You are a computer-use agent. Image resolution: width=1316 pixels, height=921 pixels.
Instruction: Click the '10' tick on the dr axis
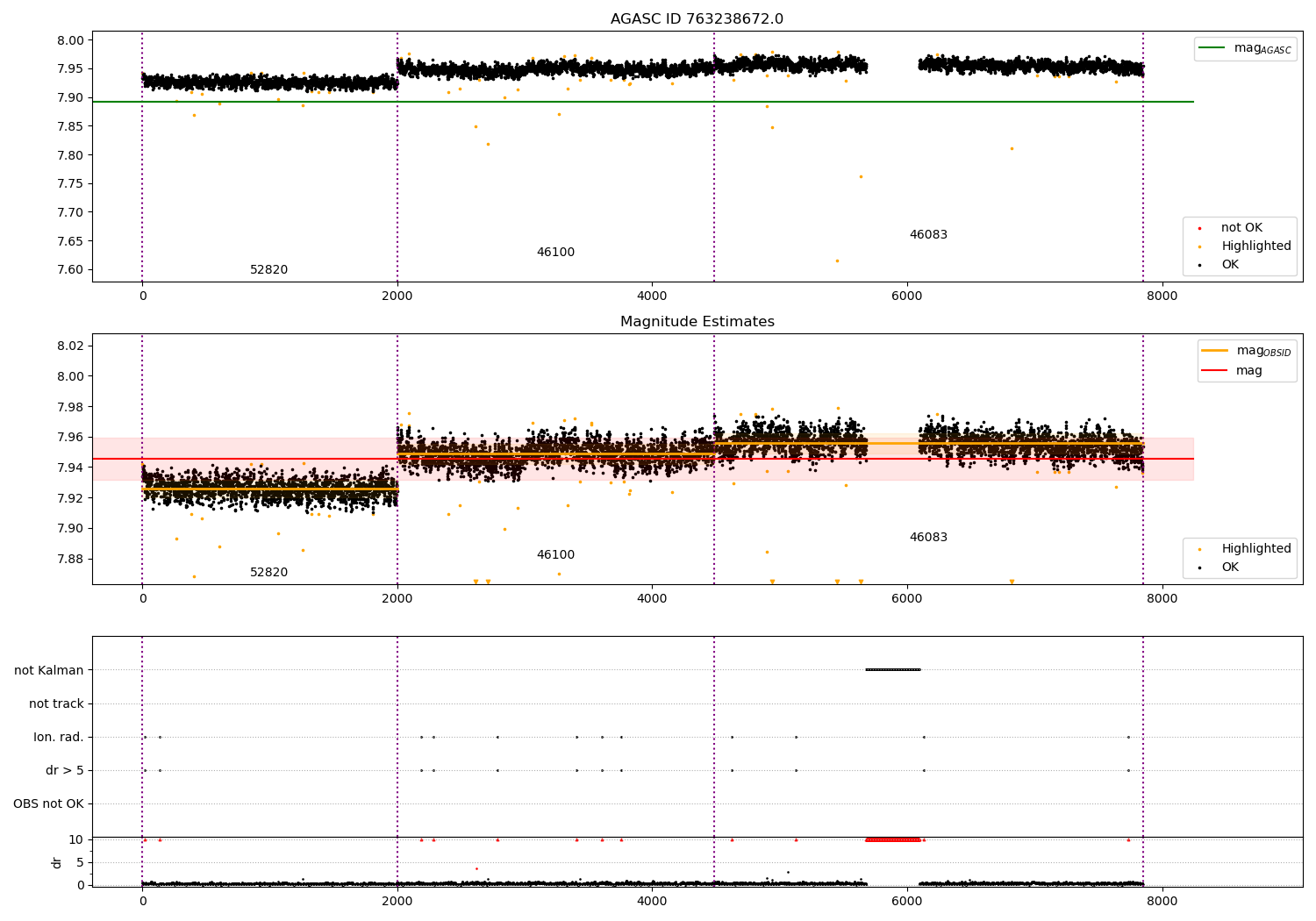tap(76, 840)
